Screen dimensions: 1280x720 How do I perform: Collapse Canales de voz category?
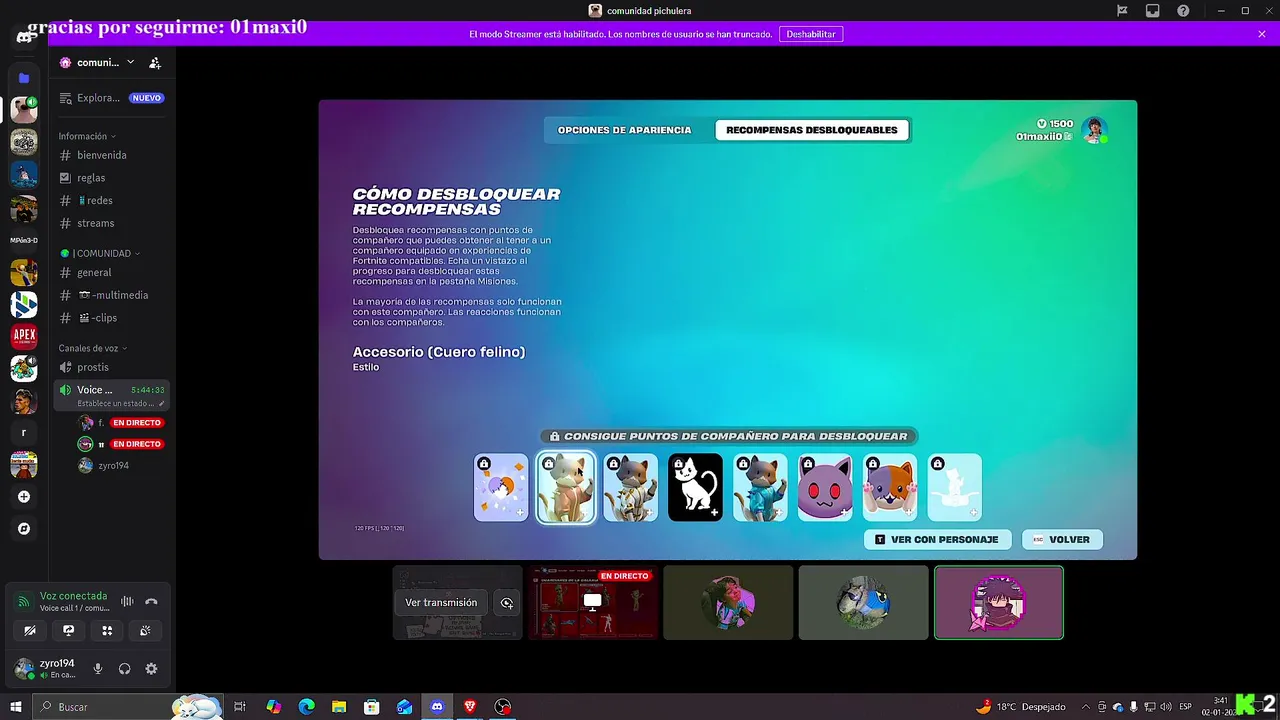point(93,348)
